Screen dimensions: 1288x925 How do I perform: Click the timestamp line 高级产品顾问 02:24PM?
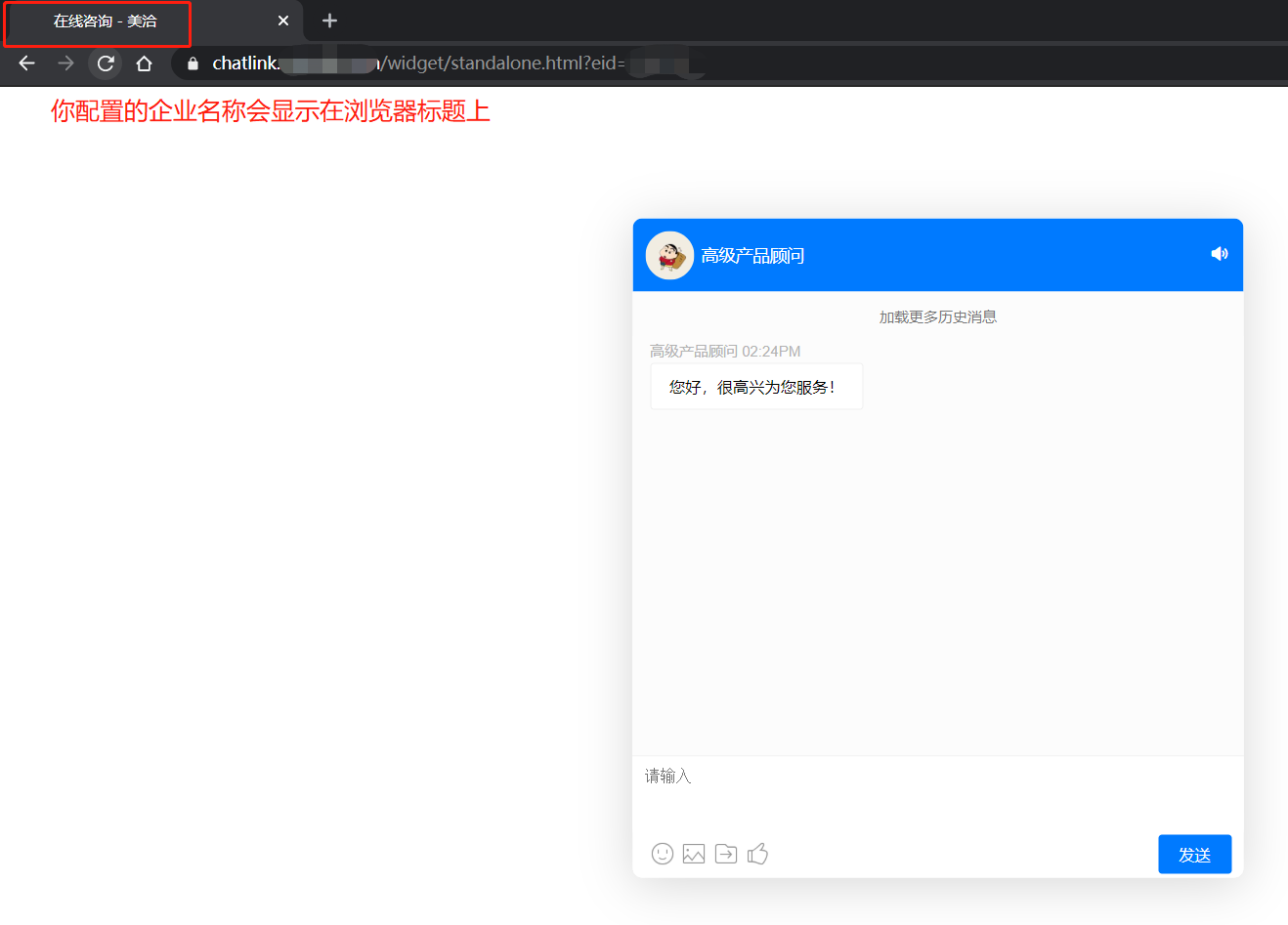pyautogui.click(x=725, y=351)
